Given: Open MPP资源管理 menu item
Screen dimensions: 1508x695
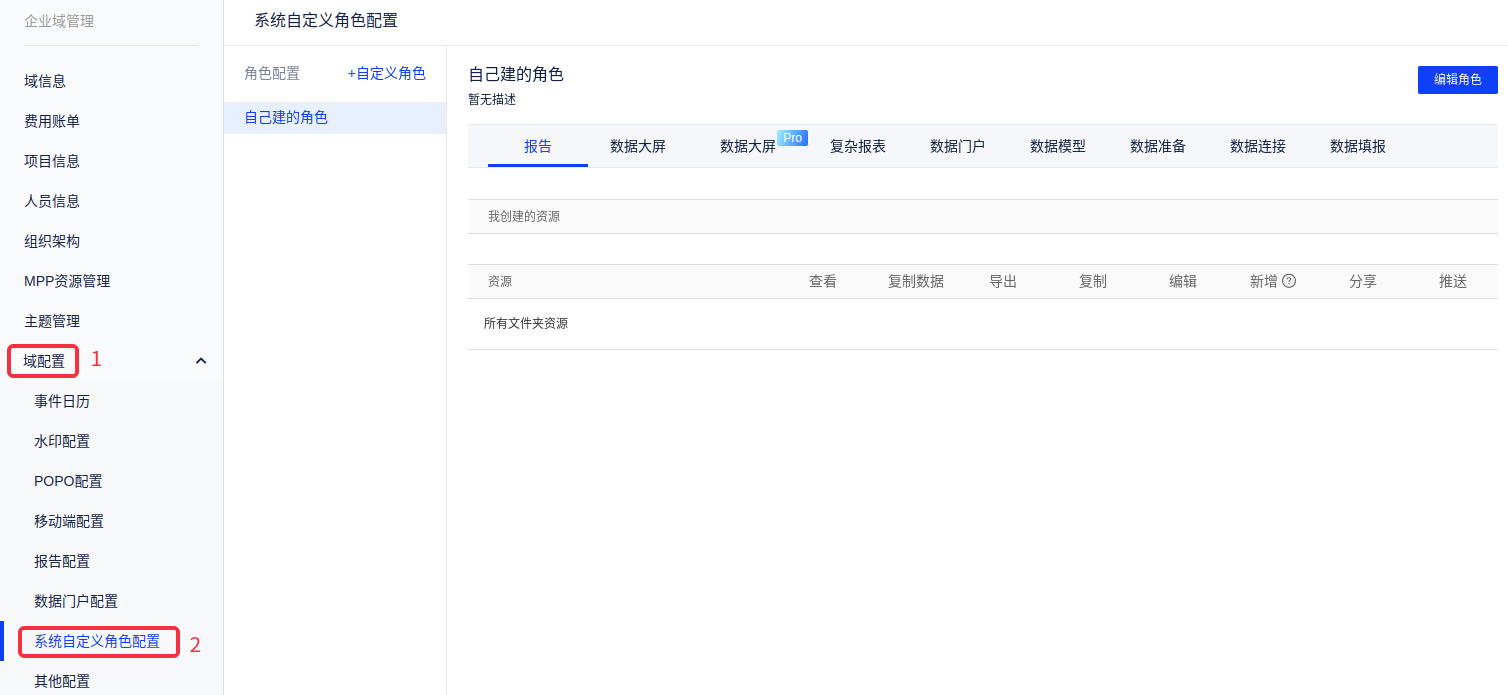Looking at the screenshot, I should point(67,281).
